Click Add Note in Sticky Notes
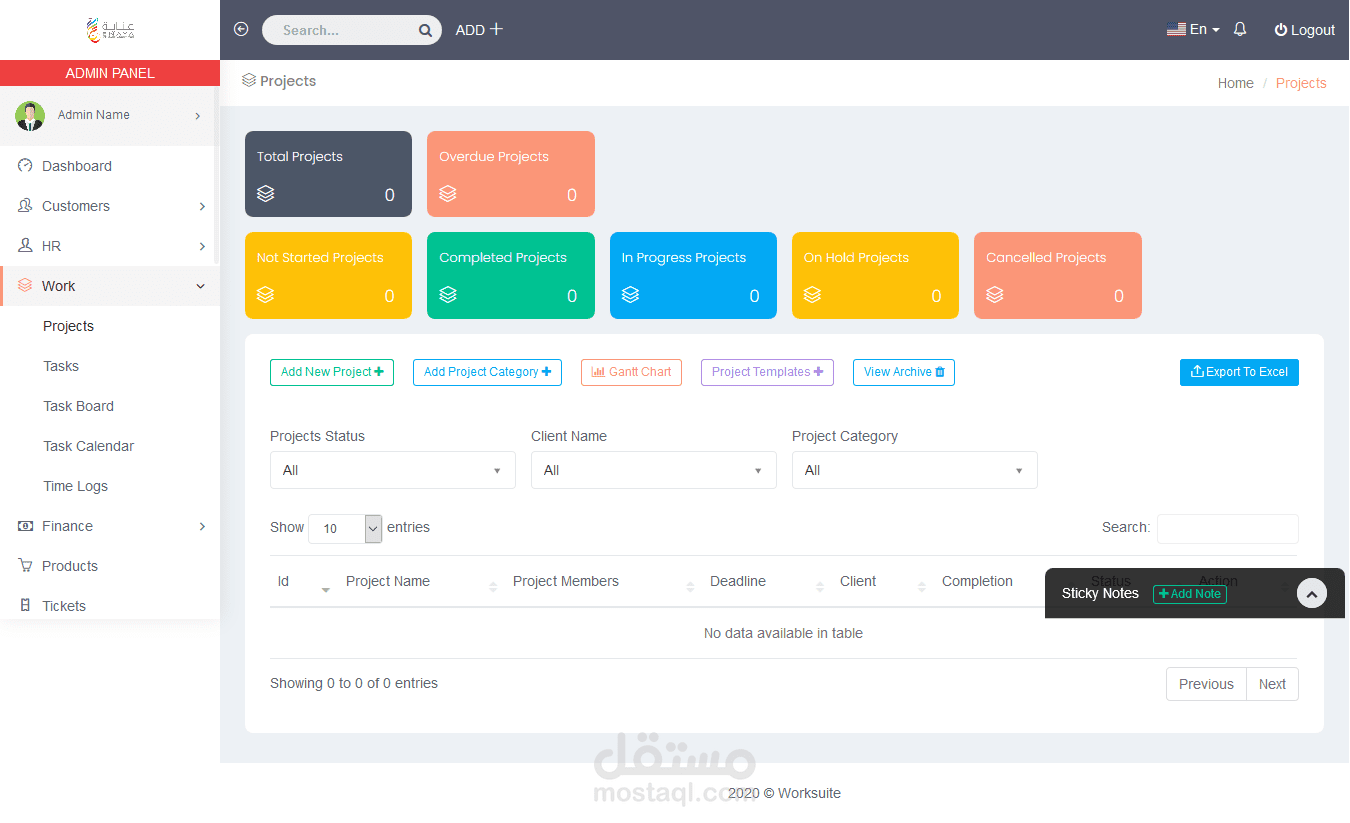 click(x=1190, y=594)
